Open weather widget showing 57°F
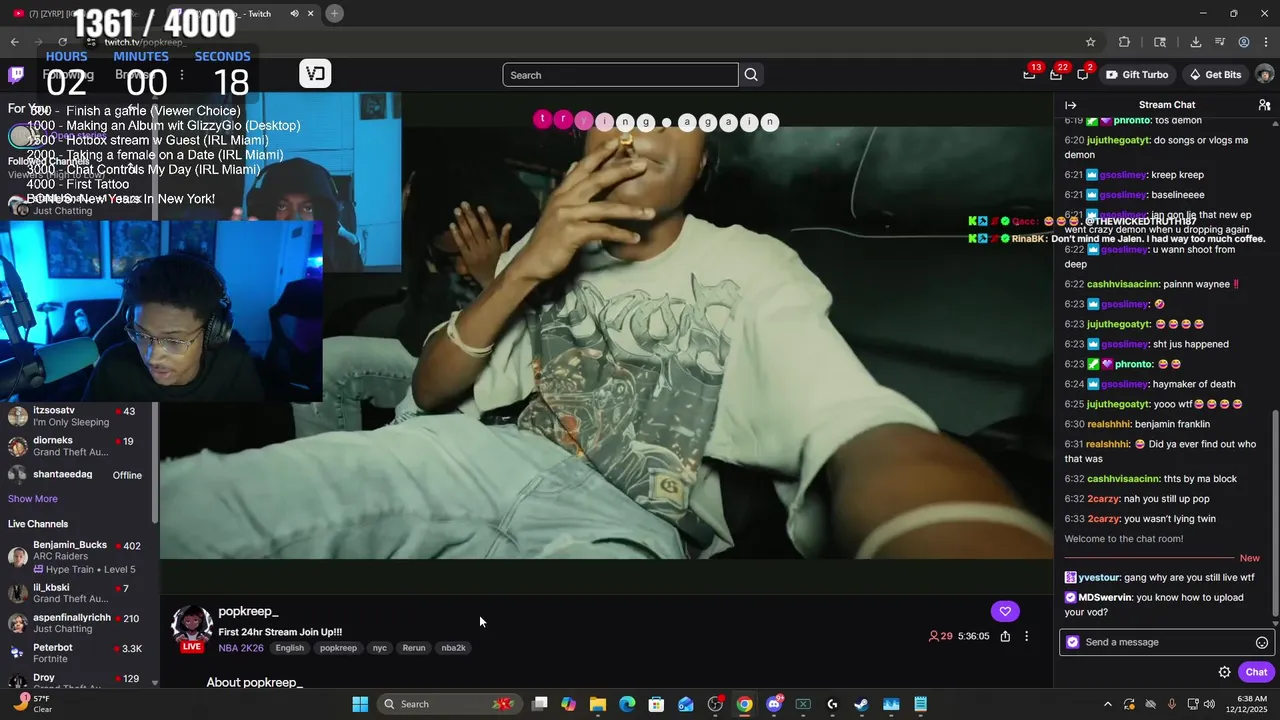Viewport: 1280px width, 720px height. point(32,704)
